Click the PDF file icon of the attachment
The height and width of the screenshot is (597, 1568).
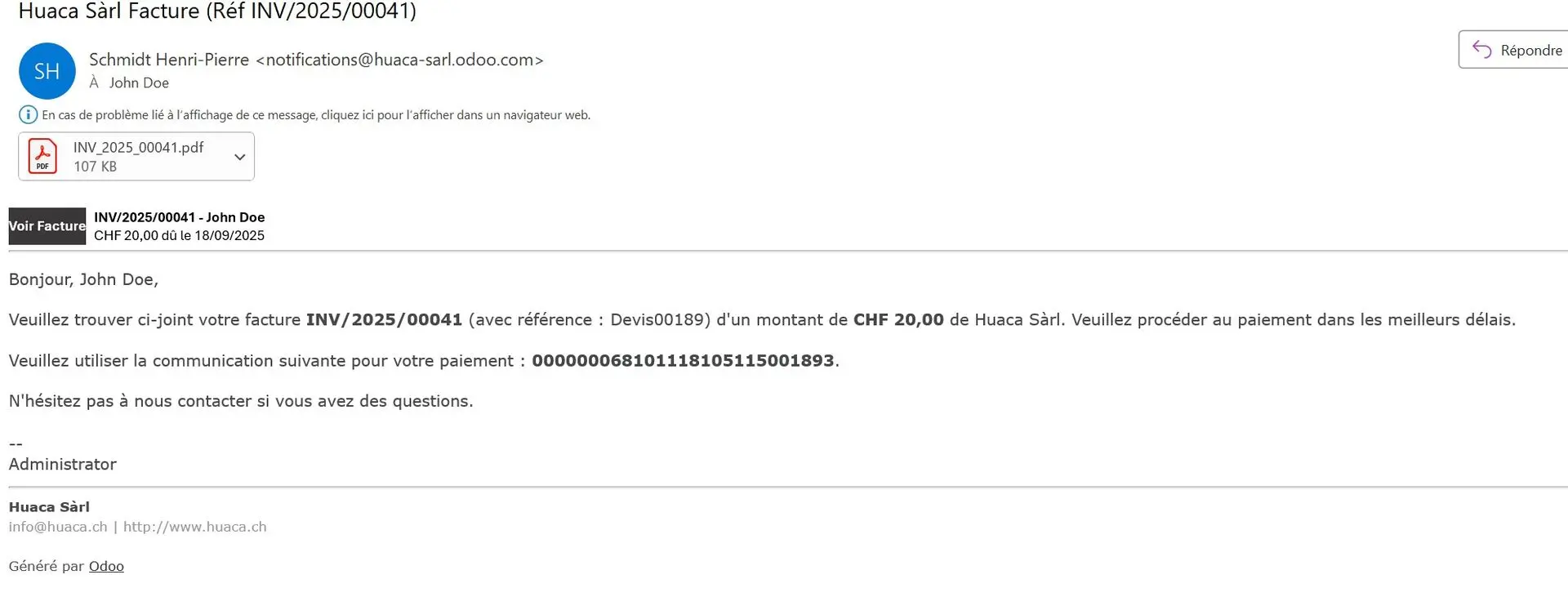click(x=42, y=156)
